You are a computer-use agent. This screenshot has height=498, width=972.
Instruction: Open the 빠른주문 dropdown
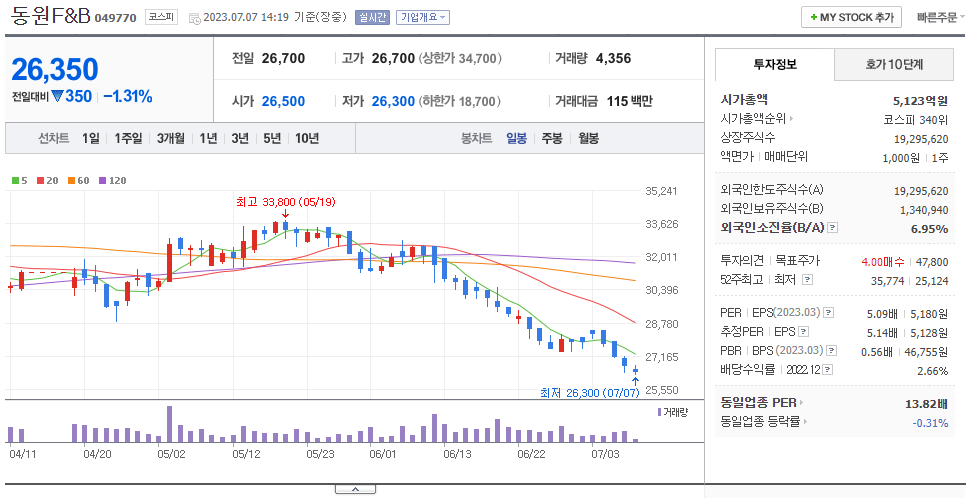tap(941, 17)
